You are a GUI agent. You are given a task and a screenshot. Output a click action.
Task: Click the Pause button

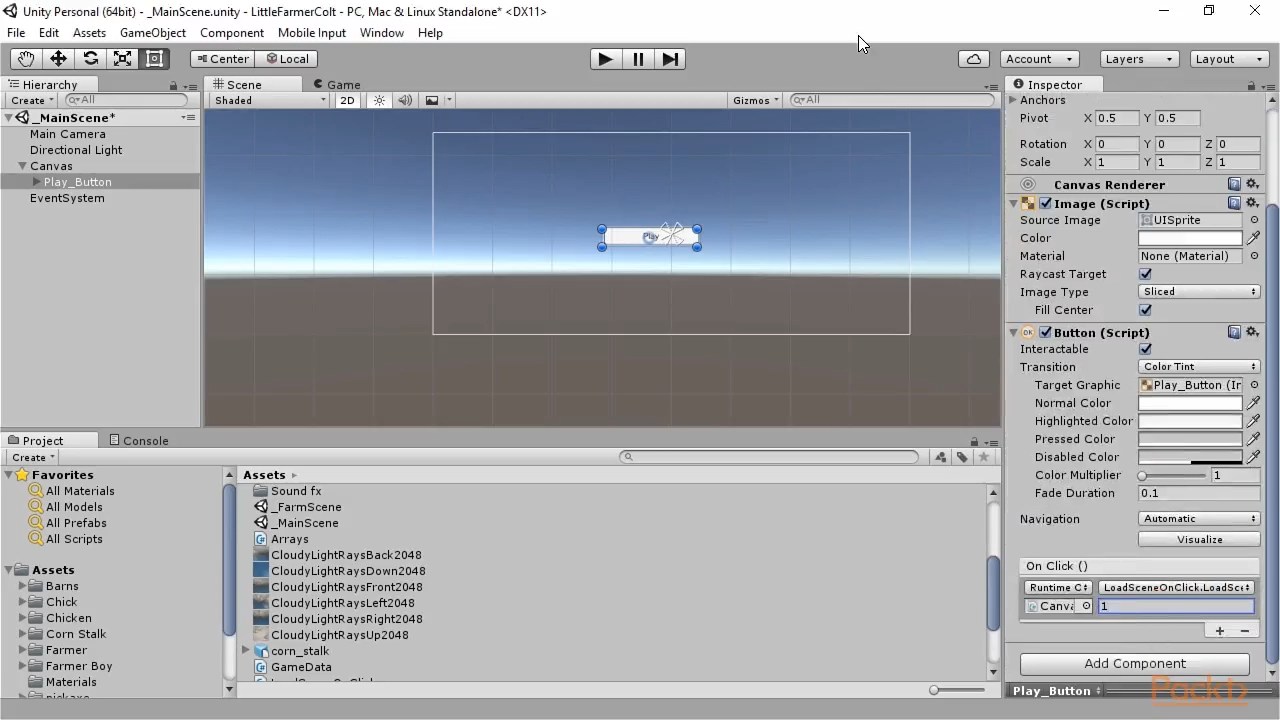tap(638, 59)
